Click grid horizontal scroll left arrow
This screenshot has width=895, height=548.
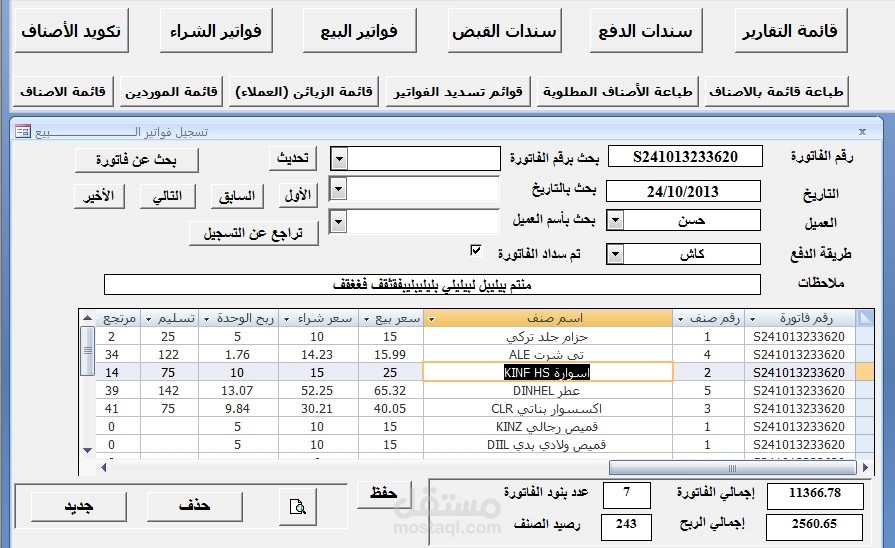pyautogui.click(x=103, y=468)
